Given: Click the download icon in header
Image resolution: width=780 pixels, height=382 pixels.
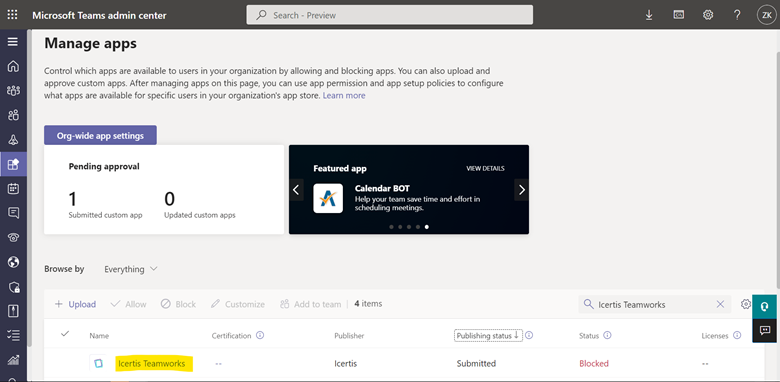Looking at the screenshot, I should click(649, 15).
